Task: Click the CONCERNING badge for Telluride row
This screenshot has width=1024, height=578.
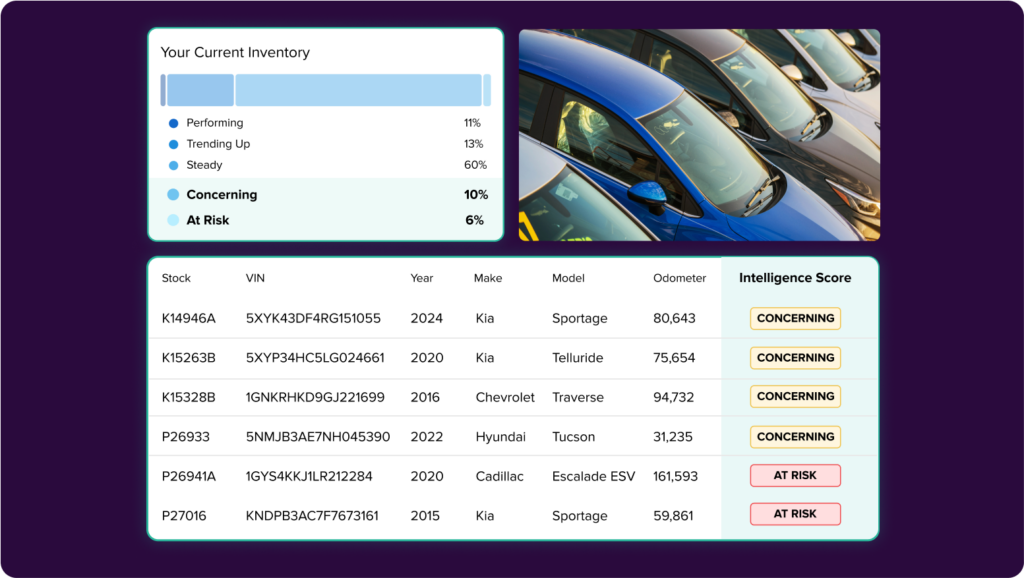Action: (795, 358)
